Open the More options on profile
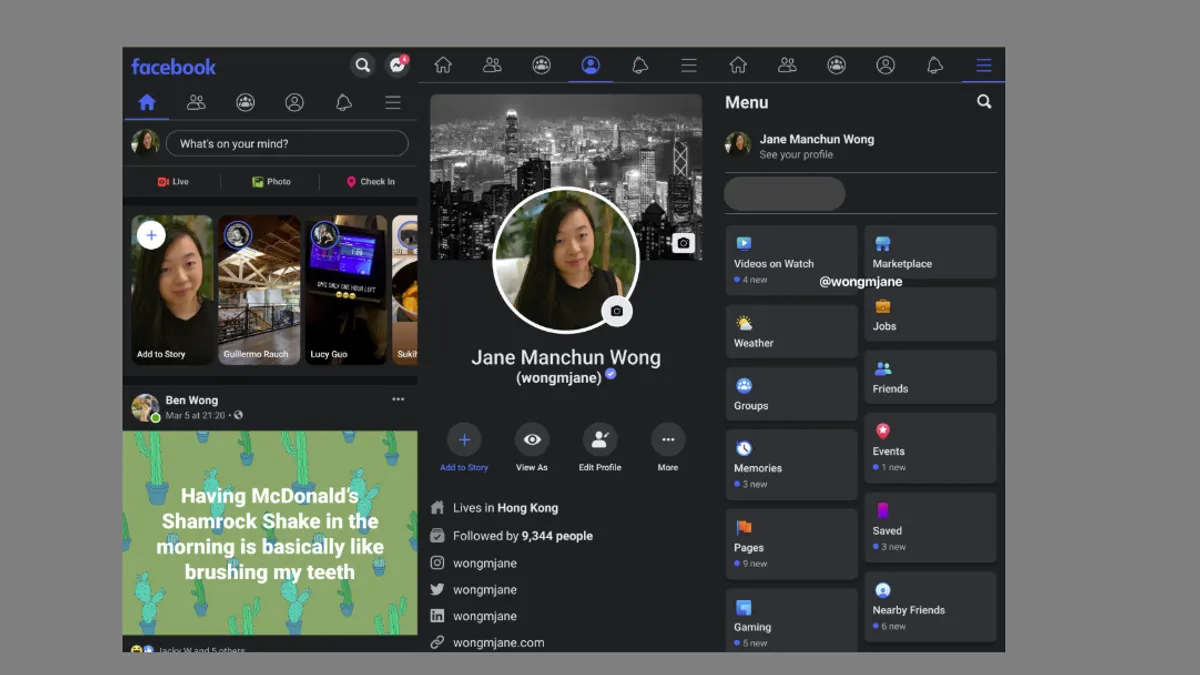 668,447
